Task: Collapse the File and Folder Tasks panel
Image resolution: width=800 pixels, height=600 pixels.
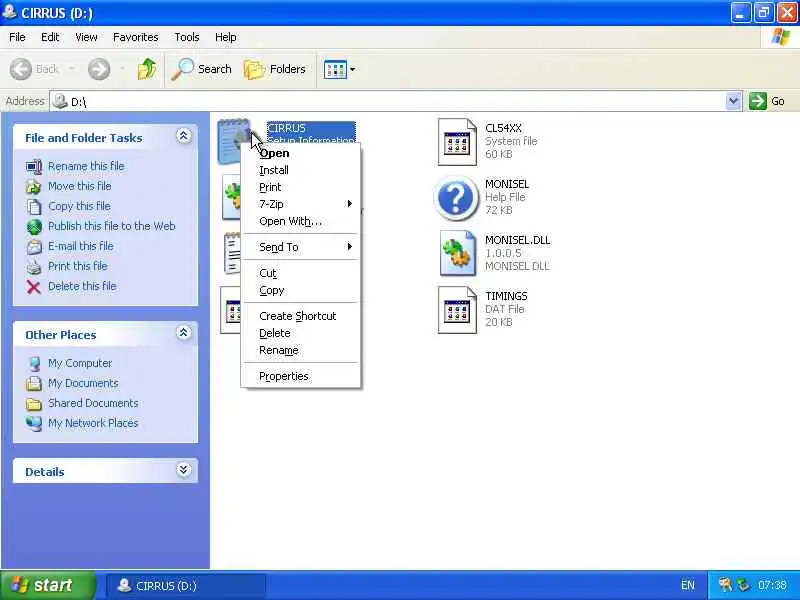Action: click(x=184, y=136)
